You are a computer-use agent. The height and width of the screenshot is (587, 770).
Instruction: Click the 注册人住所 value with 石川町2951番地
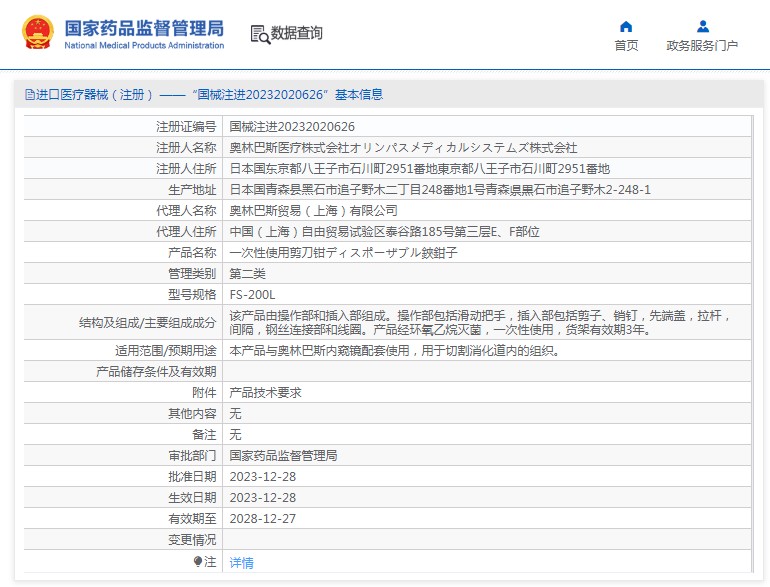[419, 169]
